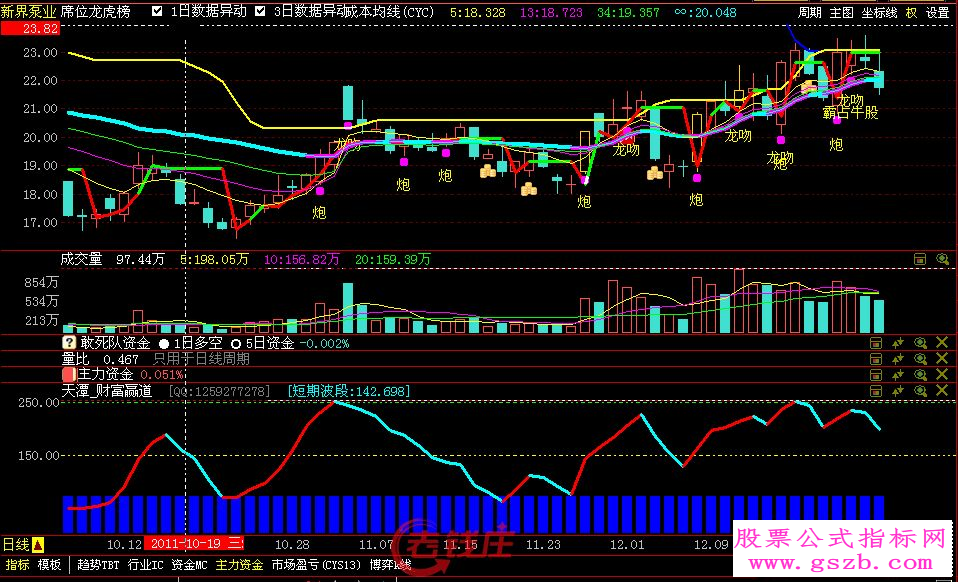Screen dimensions: 958x582
Task: Open 席位龙虎榜 link
Action: (x=95, y=12)
